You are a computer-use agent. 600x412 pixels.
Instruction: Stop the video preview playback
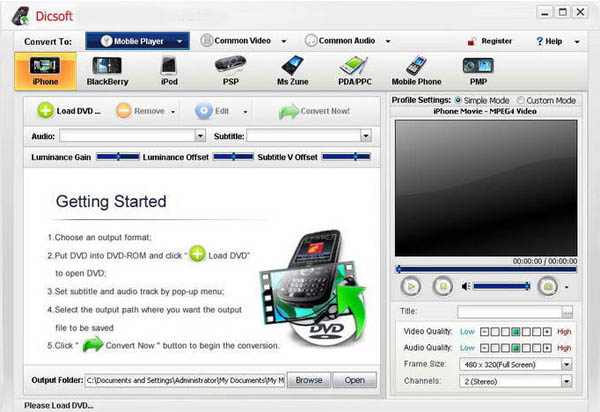(x=443, y=286)
